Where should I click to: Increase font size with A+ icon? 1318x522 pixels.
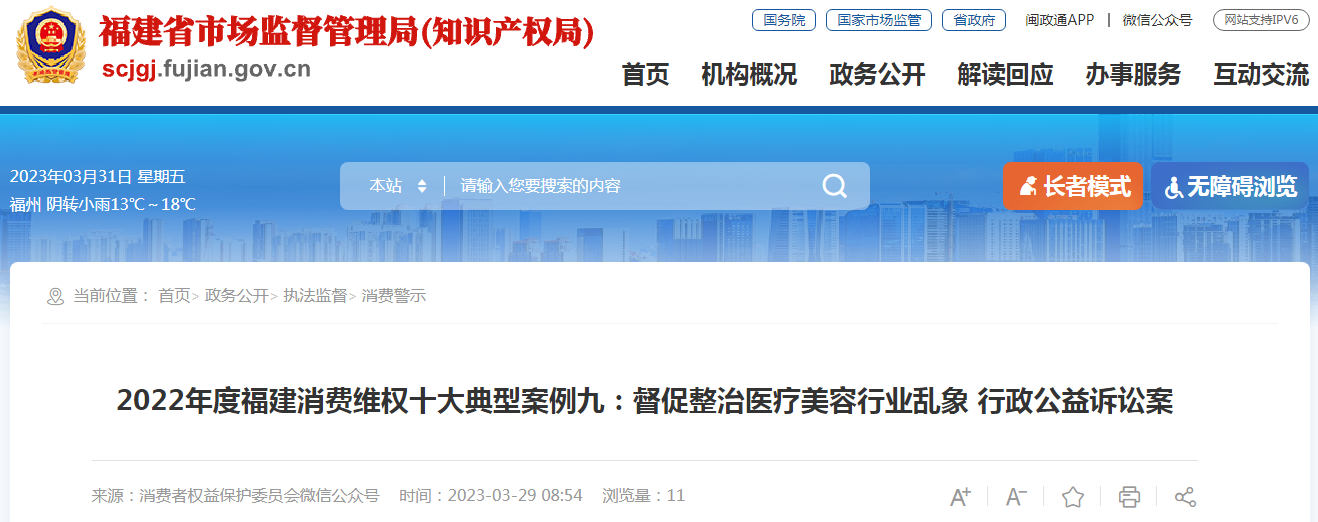point(960,497)
